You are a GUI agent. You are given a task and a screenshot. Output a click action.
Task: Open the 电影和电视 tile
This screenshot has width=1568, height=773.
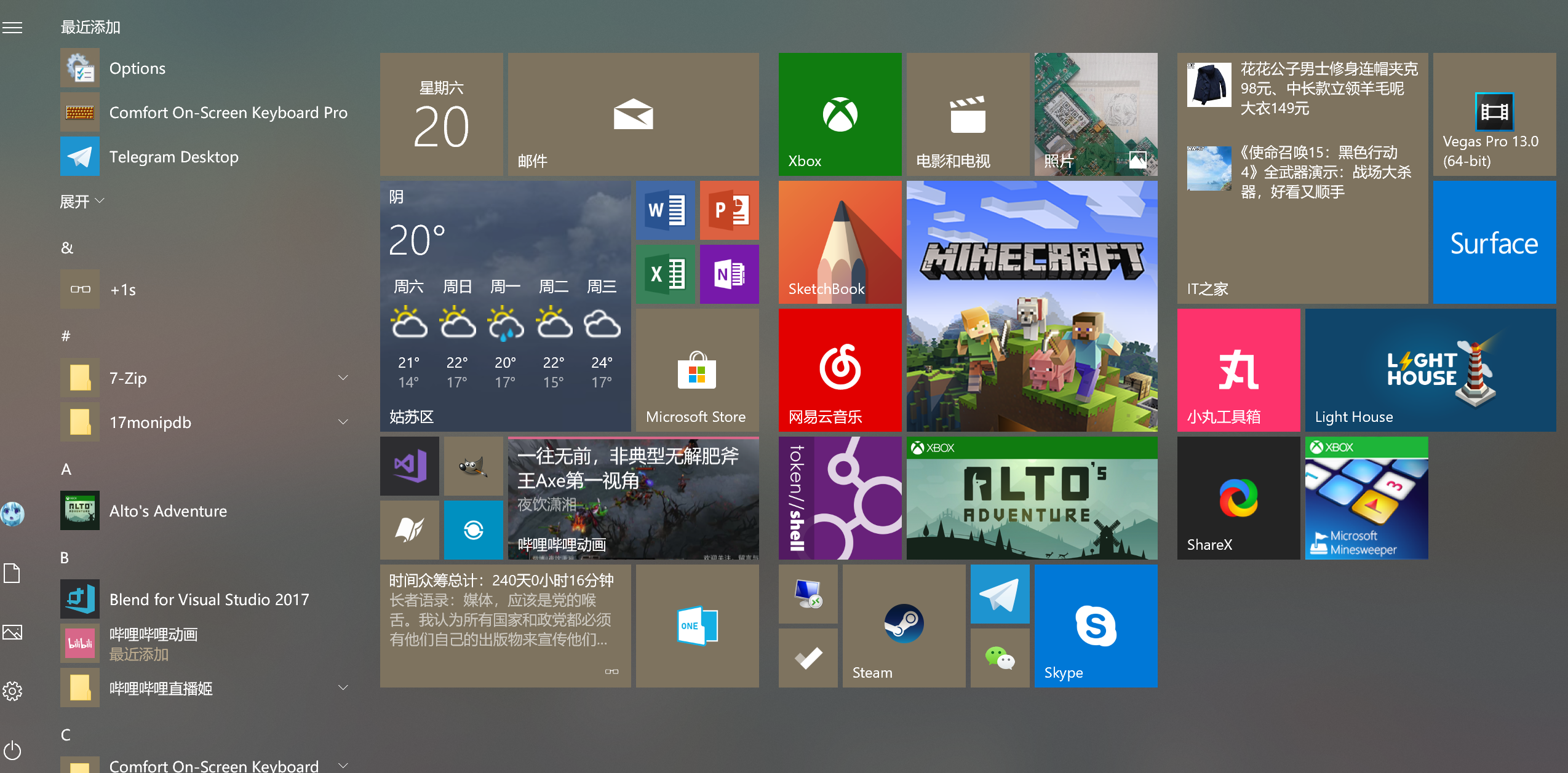(x=968, y=114)
